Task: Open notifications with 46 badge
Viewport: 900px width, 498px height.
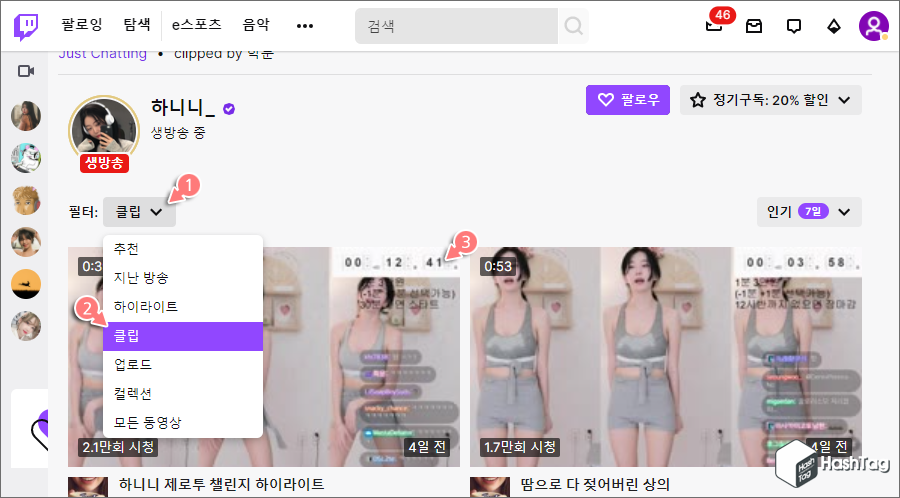Action: tap(715, 25)
